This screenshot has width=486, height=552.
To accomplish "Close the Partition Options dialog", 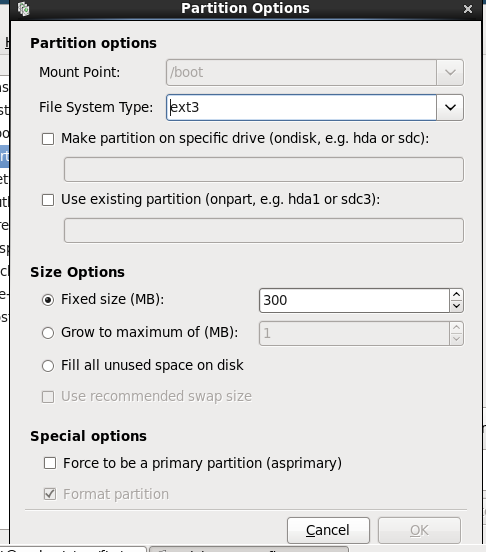I will 468,9.
